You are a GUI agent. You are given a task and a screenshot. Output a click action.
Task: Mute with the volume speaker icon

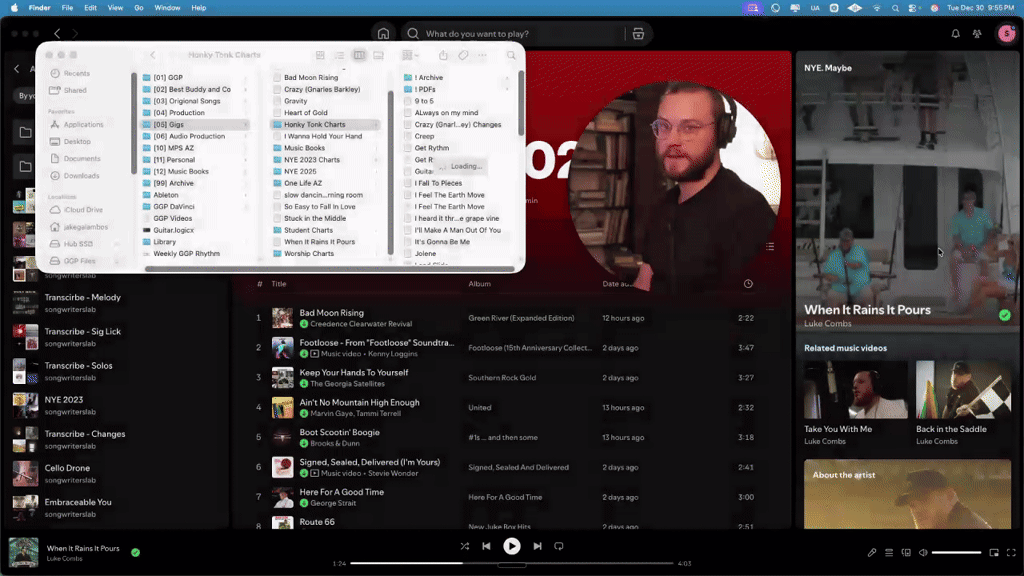pyautogui.click(x=923, y=552)
